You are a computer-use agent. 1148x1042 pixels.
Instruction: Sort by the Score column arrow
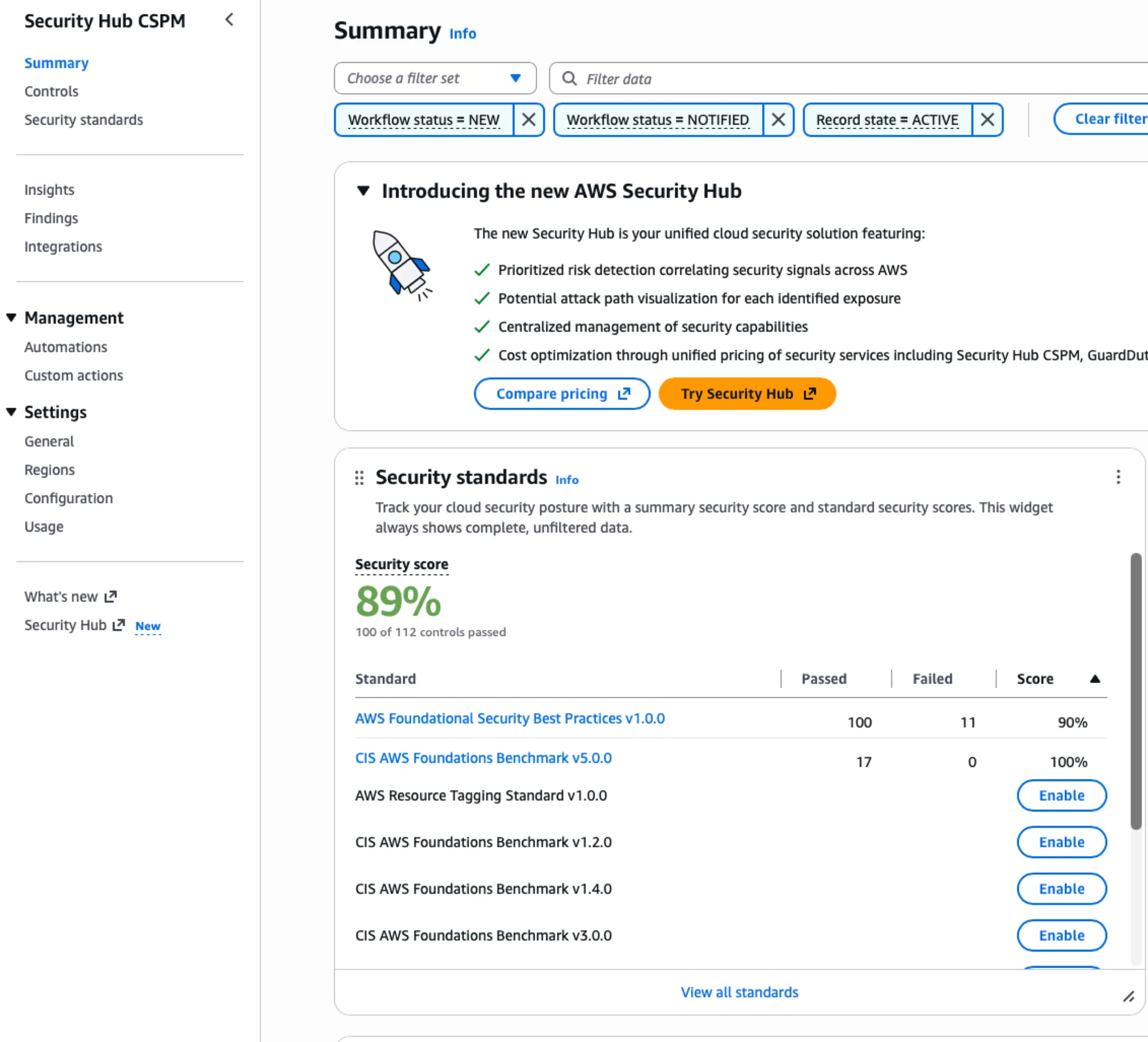point(1095,679)
